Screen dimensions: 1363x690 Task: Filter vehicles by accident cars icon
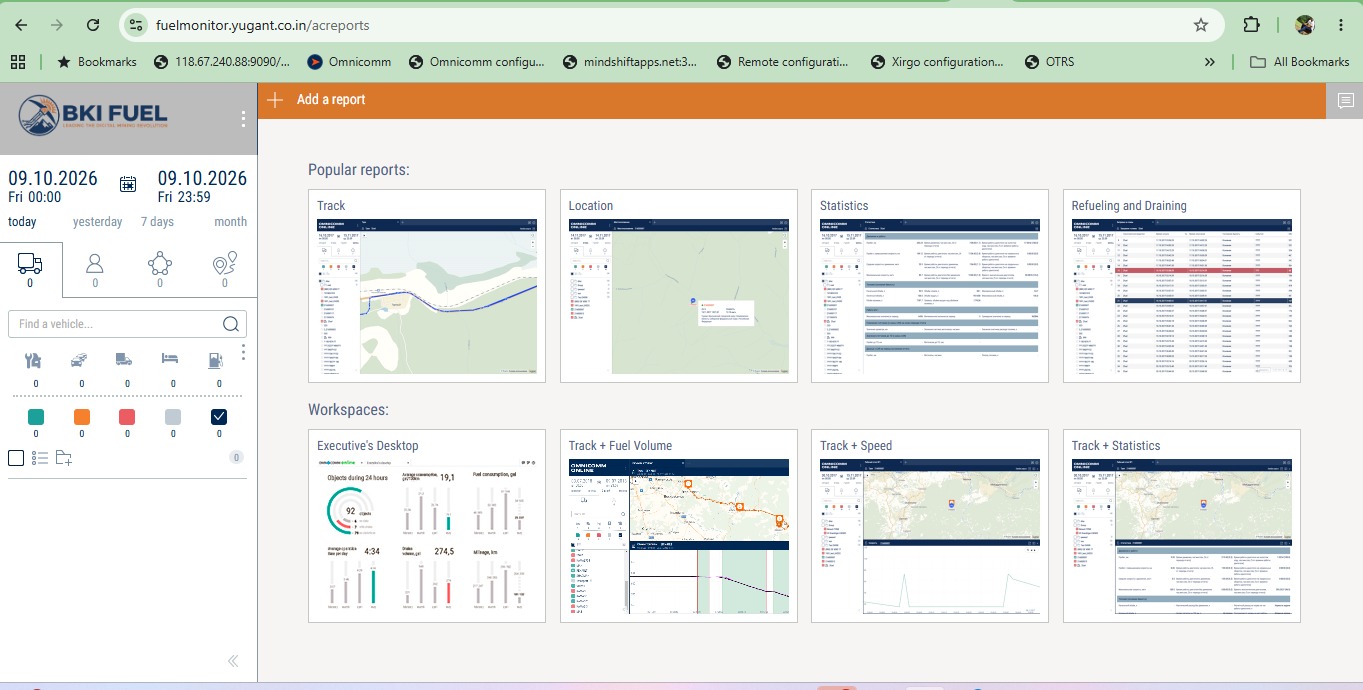[80, 360]
